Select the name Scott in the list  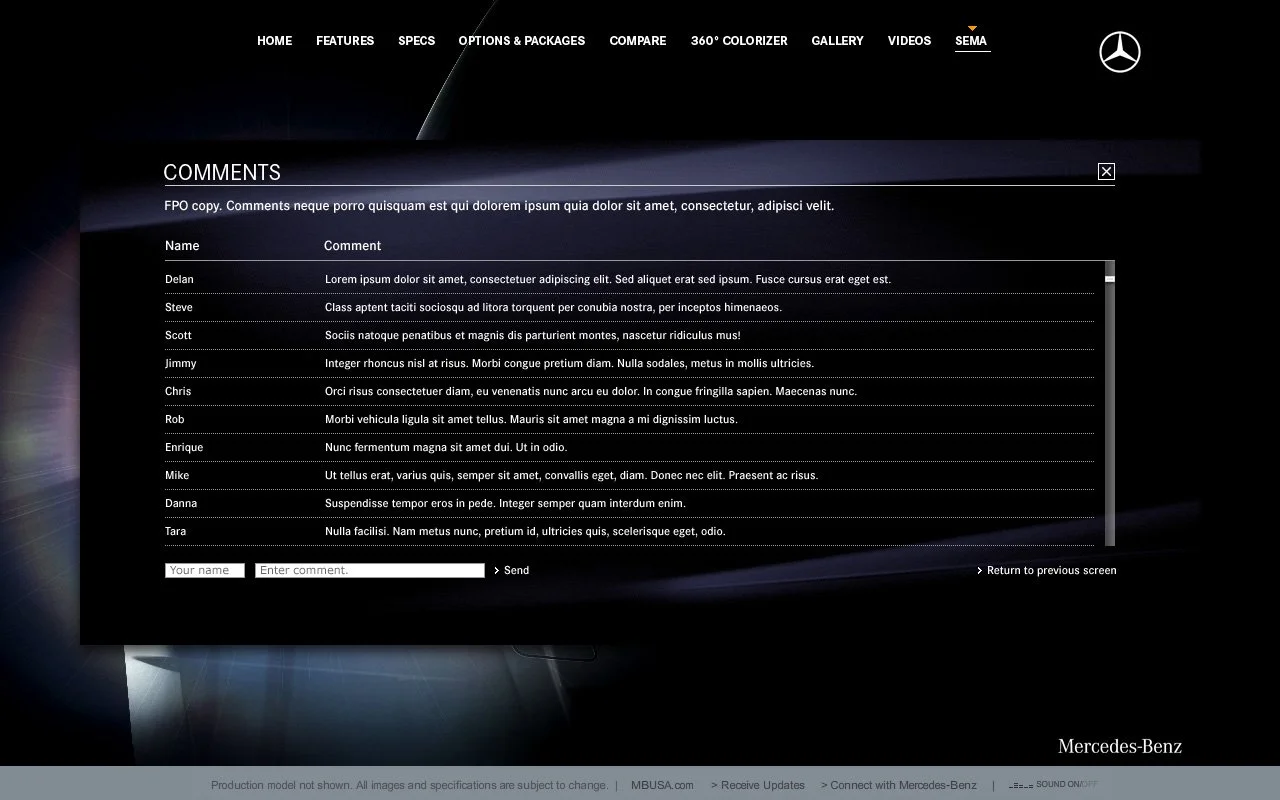(178, 335)
